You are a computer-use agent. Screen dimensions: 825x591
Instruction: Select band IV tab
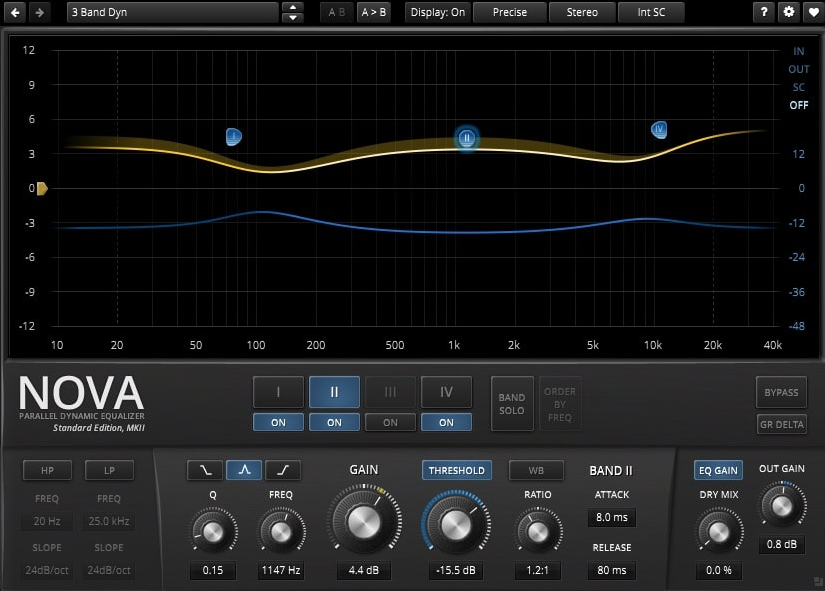[446, 392]
